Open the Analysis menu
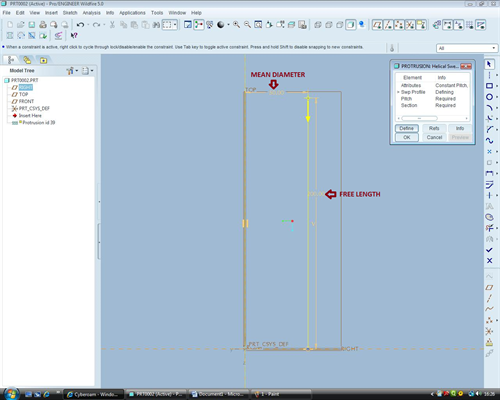Screen dimensions: 500x400 (91, 13)
